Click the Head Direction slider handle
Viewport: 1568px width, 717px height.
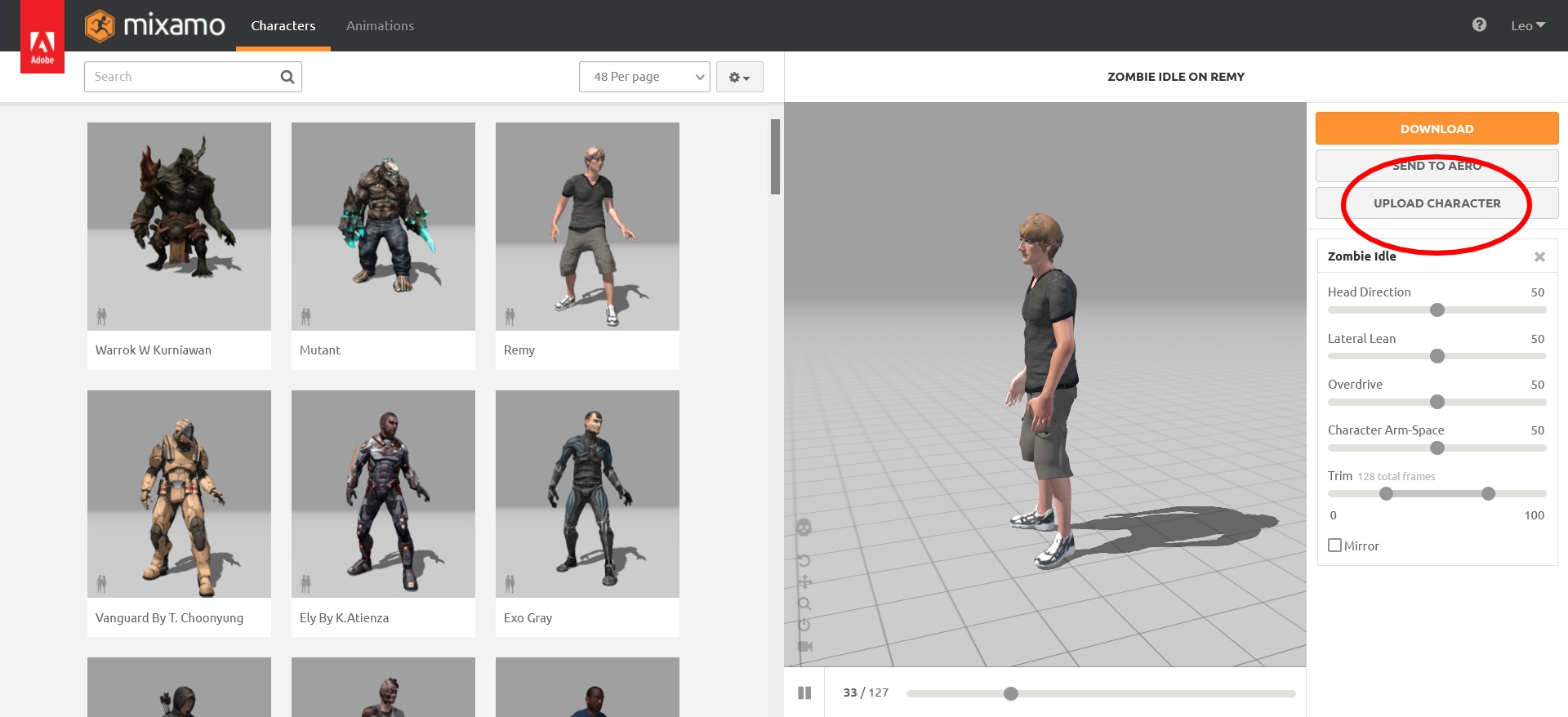(x=1437, y=310)
